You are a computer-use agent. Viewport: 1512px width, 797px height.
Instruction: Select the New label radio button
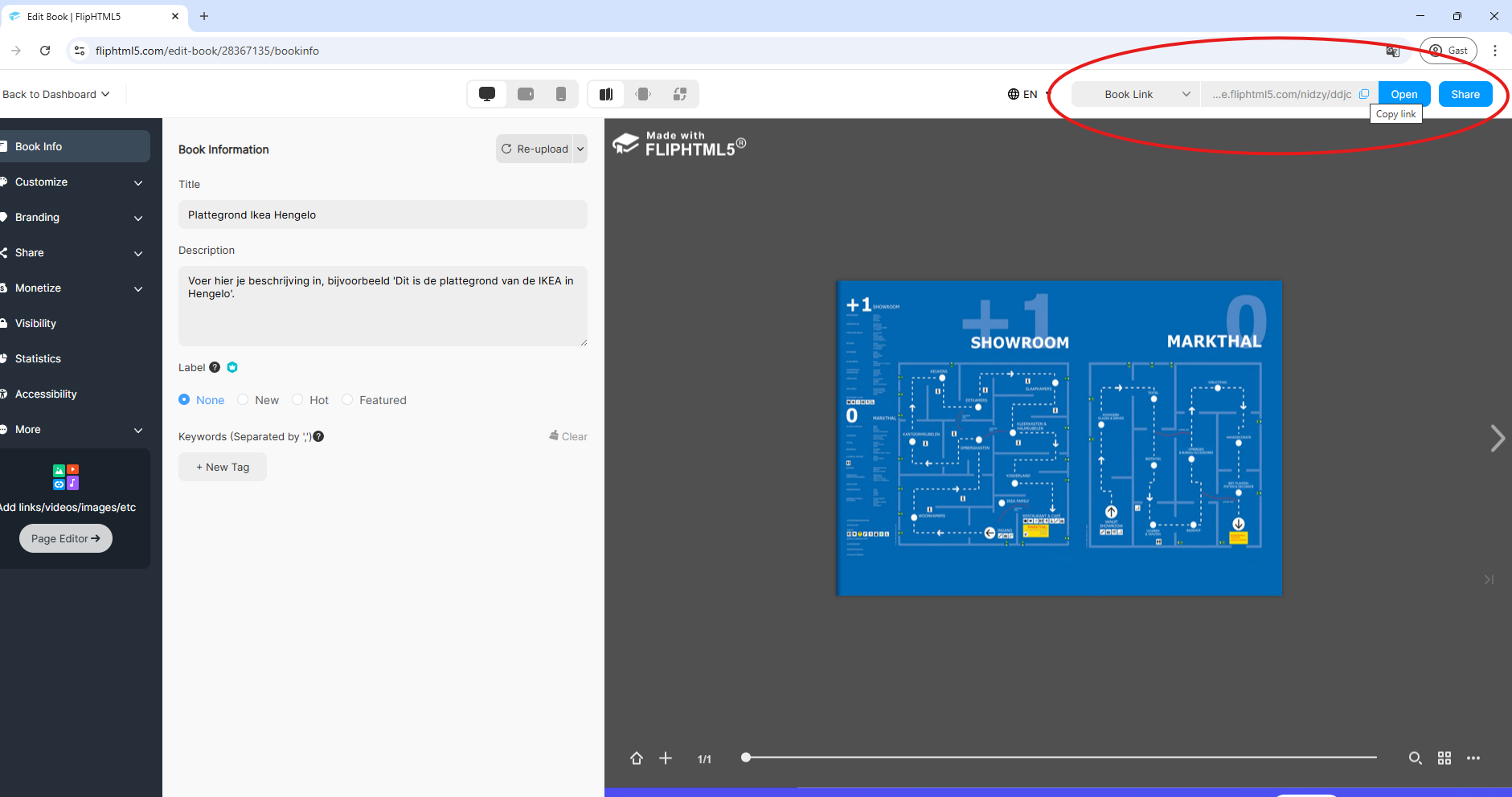[x=243, y=400]
